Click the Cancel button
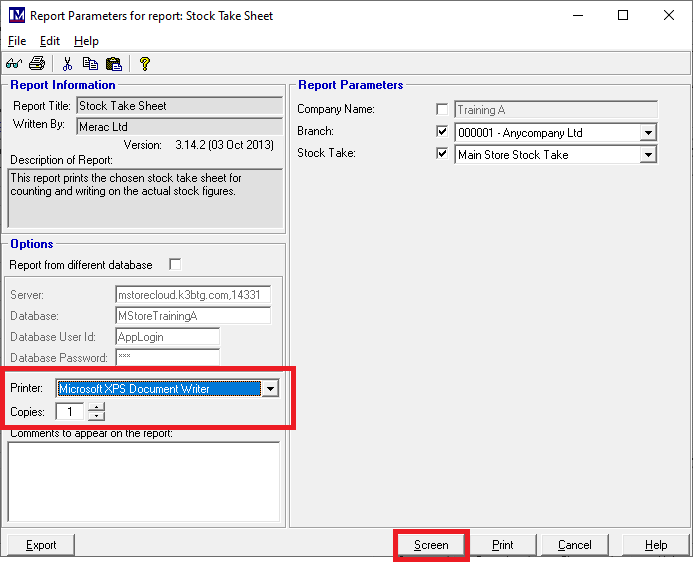699x565 pixels. [x=575, y=545]
